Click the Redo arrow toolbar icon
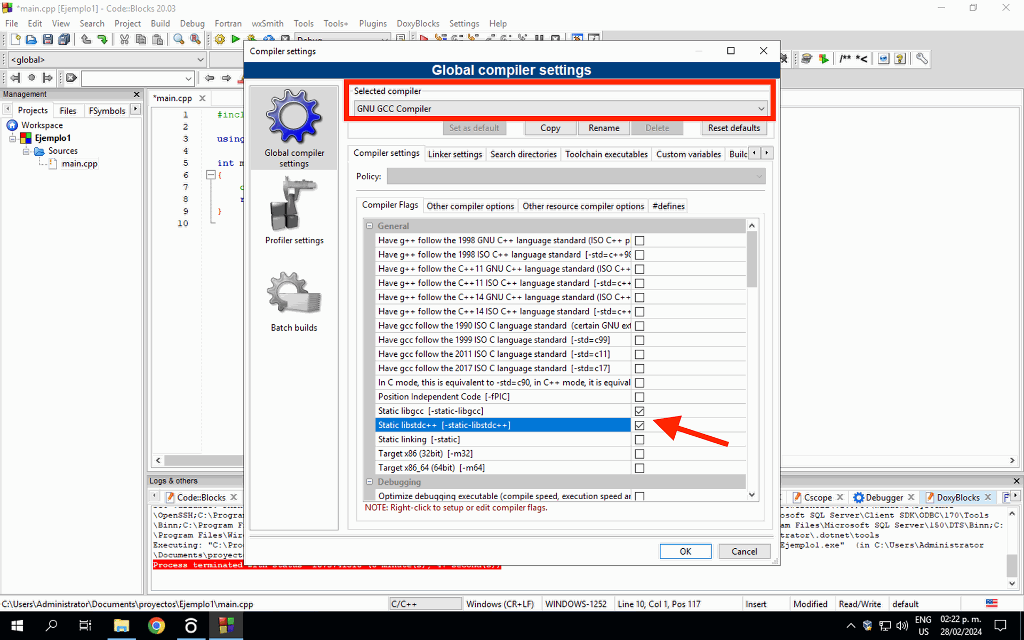Image resolution: width=1024 pixels, height=640 pixels. (103, 39)
